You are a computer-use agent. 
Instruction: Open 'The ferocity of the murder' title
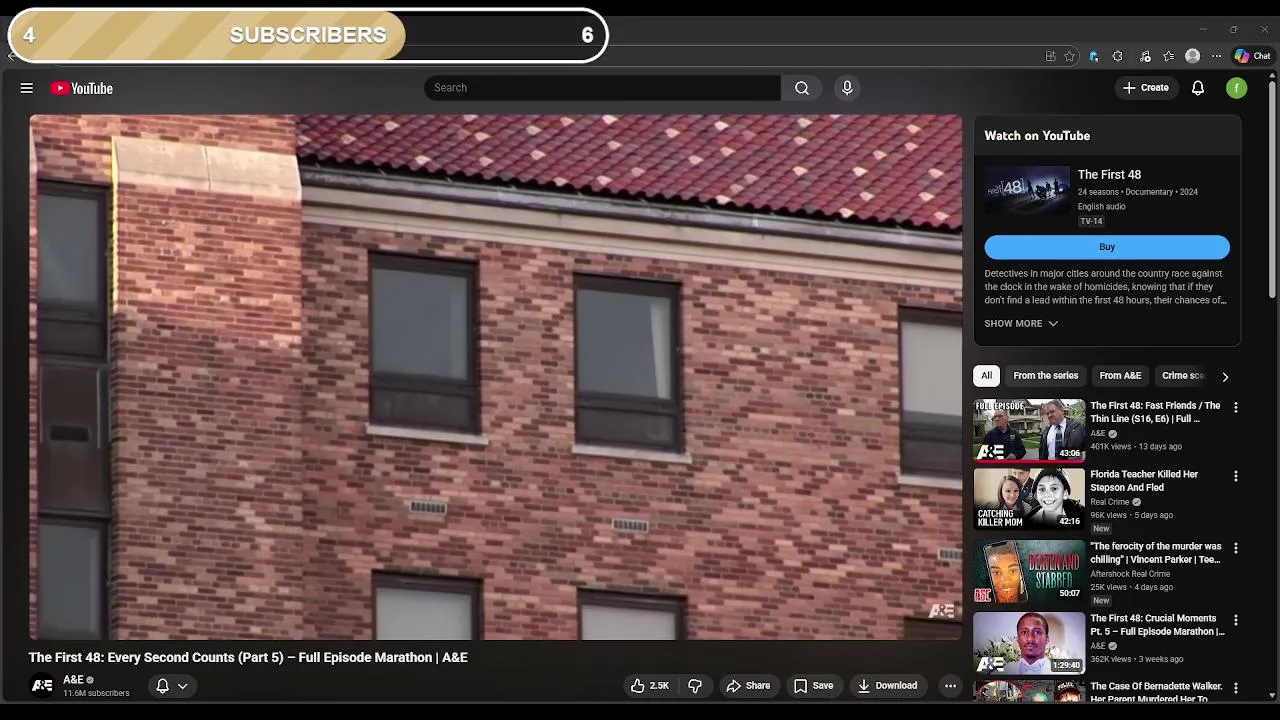click(x=1155, y=553)
